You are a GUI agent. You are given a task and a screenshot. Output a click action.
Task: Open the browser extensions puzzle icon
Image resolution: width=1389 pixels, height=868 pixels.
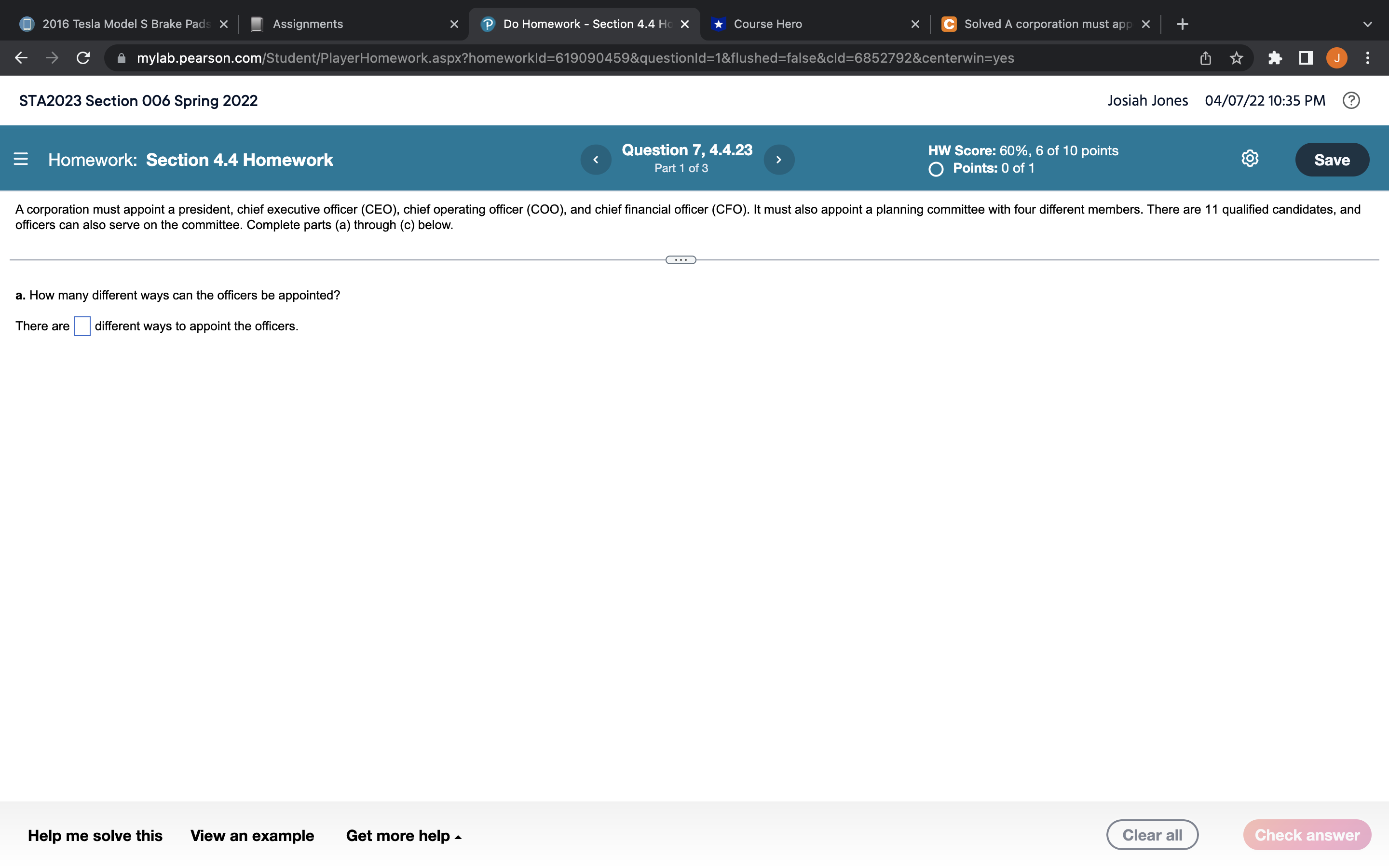1275,57
